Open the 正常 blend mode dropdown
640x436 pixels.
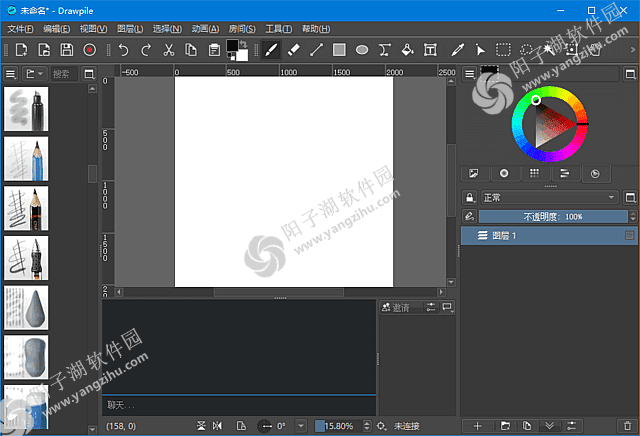(549, 198)
